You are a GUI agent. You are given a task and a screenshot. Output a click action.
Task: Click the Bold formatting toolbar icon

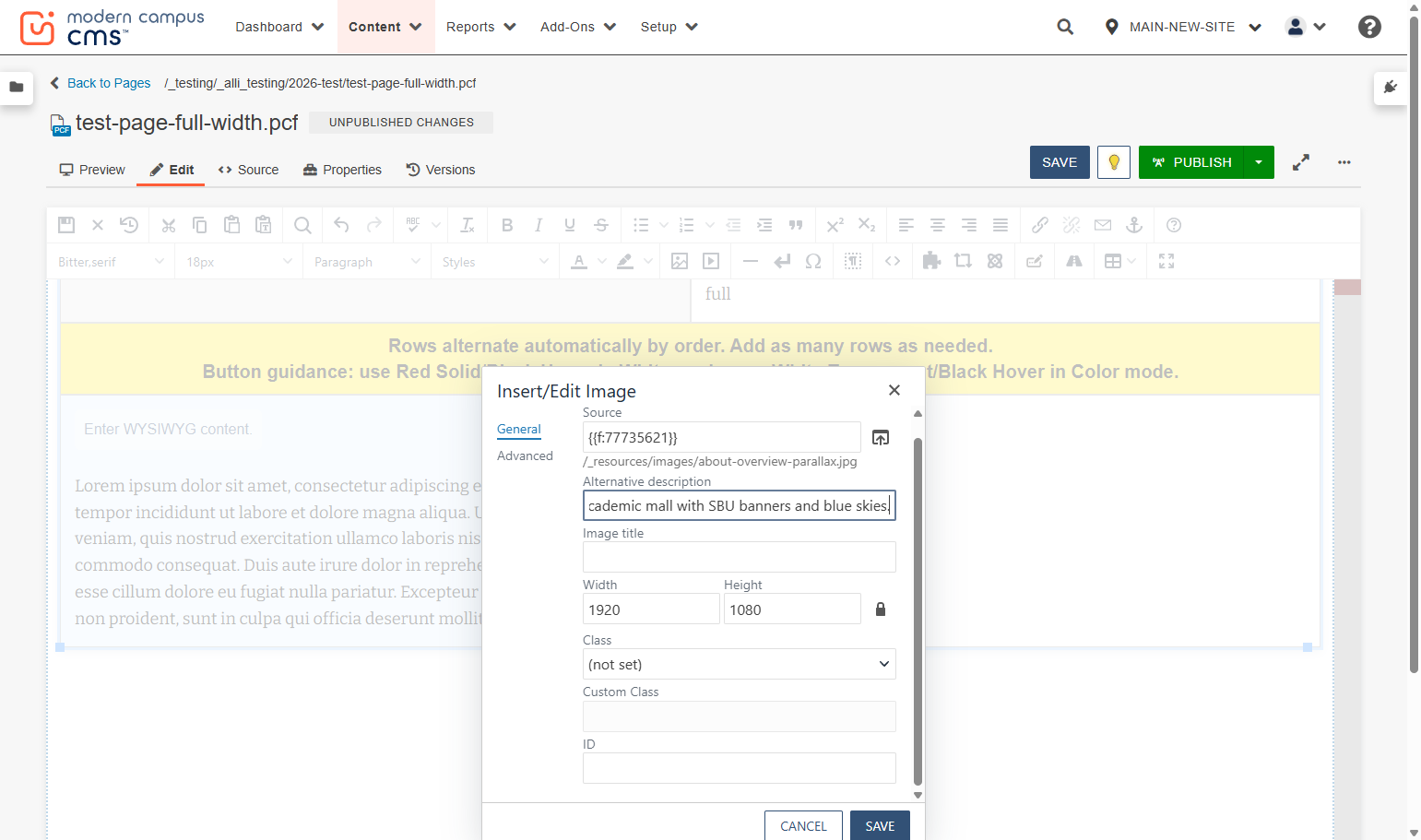pyautogui.click(x=507, y=225)
